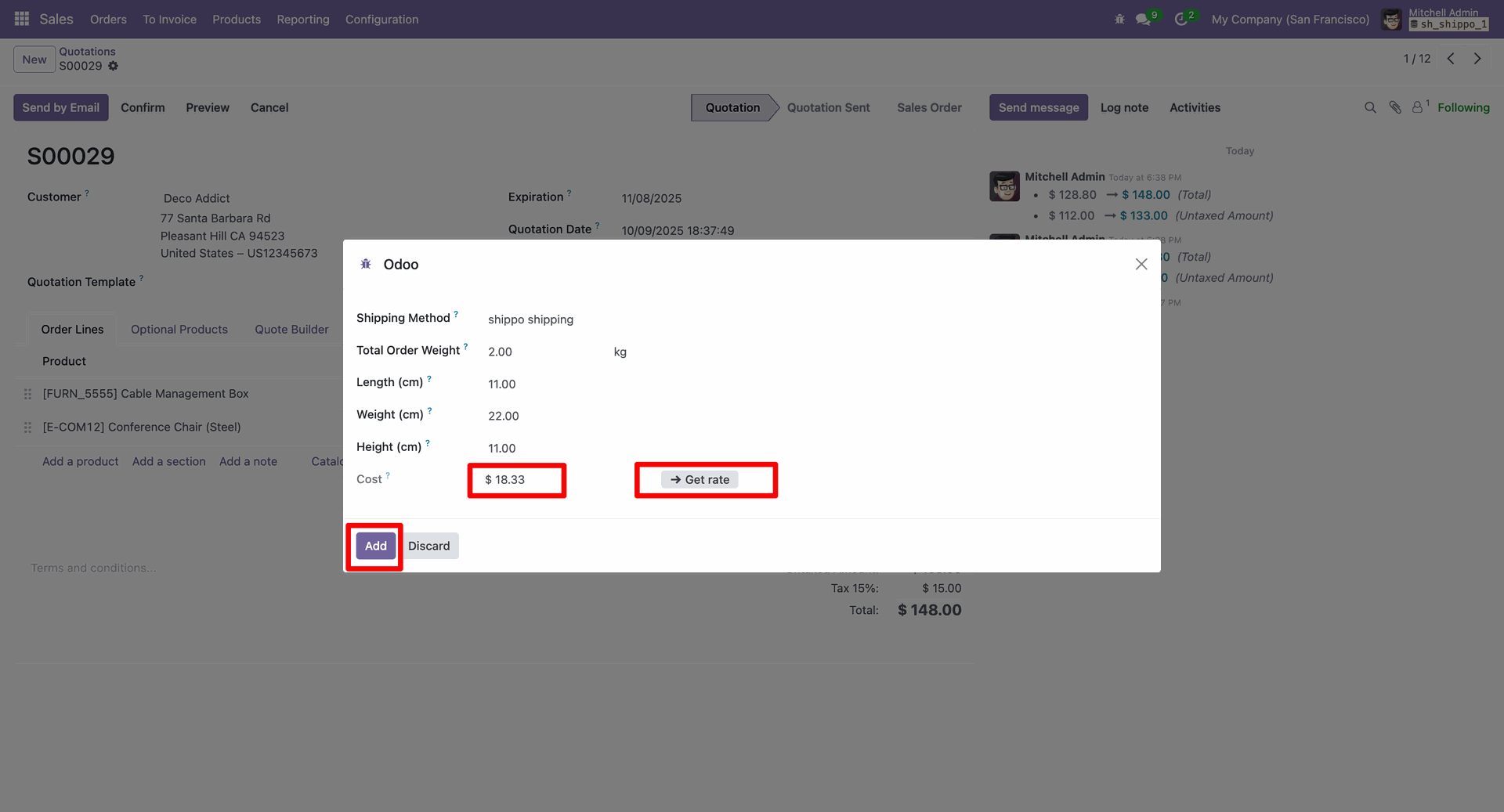Go to the previous record arrow
1504x812 pixels.
1451,59
